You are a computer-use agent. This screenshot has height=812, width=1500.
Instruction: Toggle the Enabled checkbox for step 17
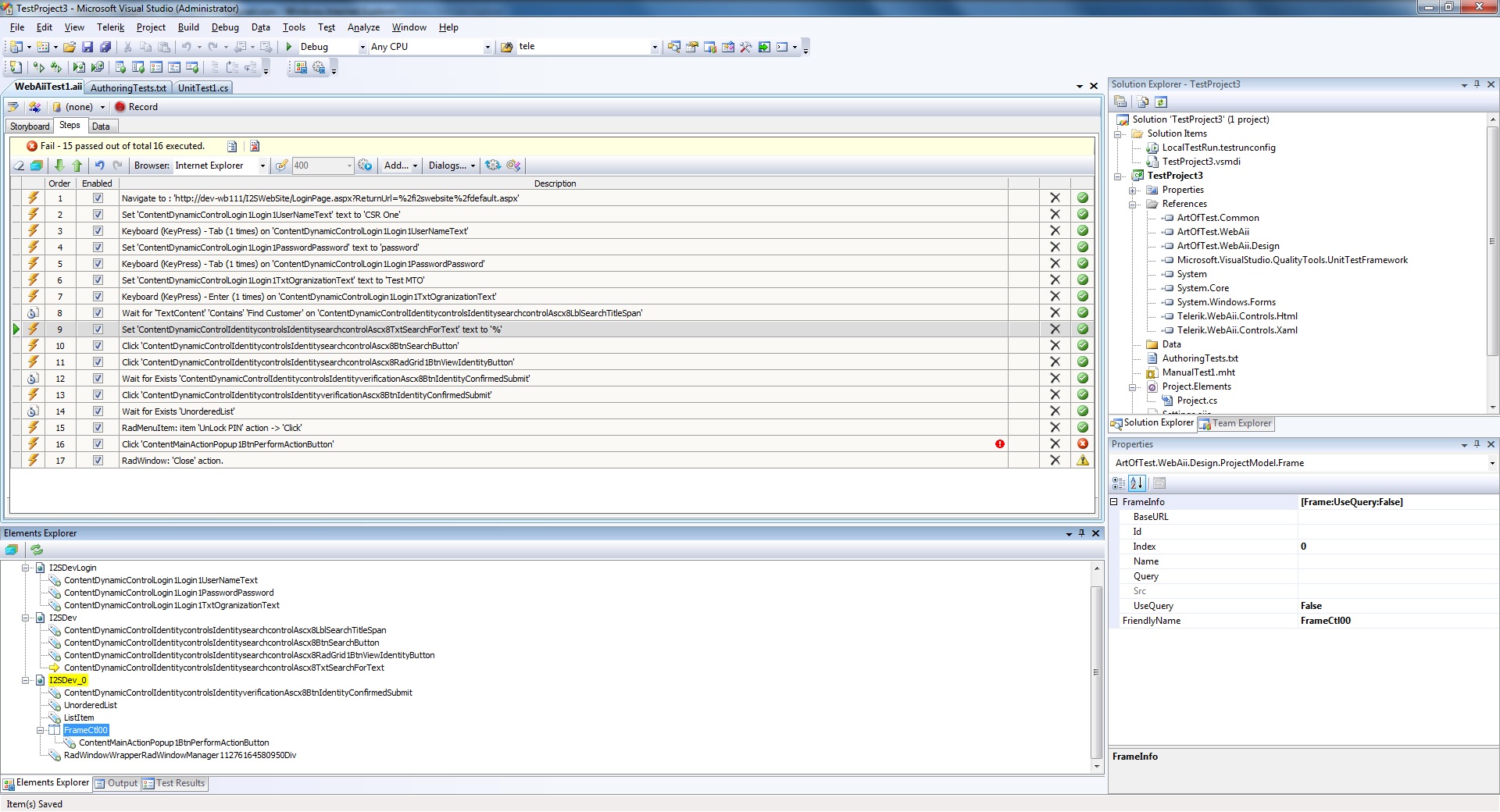pos(98,461)
